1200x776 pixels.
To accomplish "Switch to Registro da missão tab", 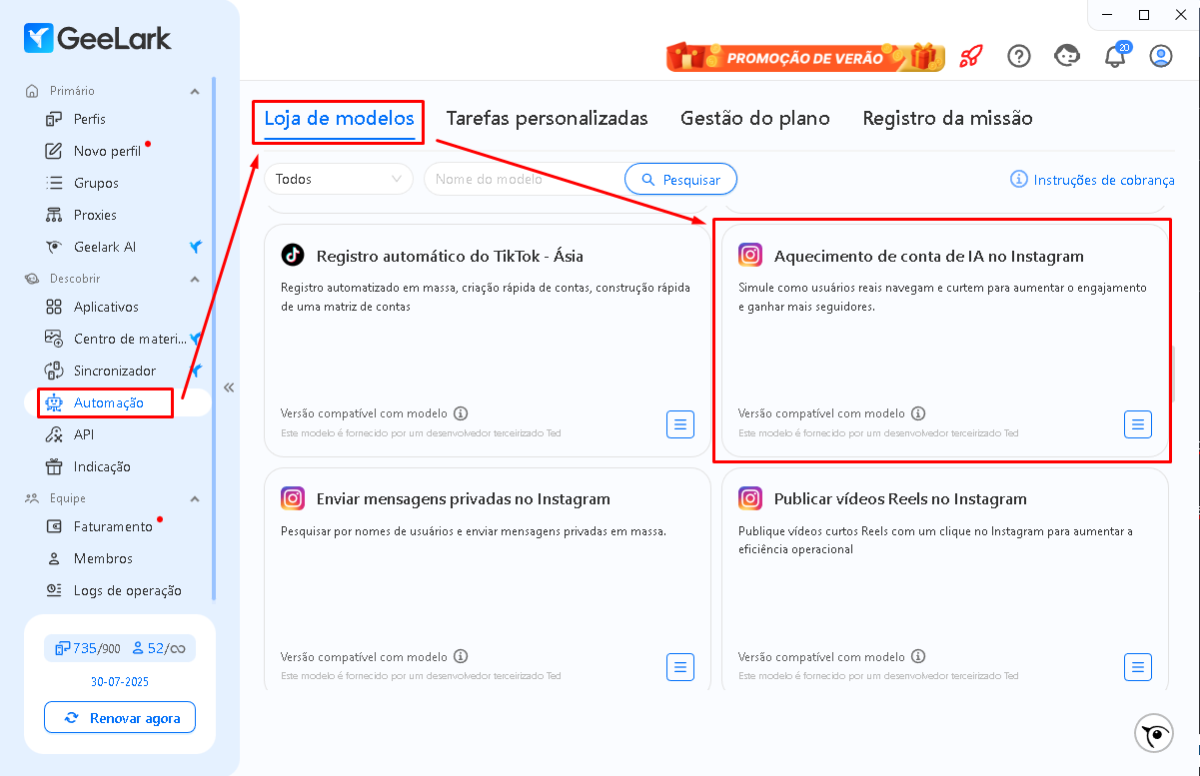I will [x=947, y=118].
